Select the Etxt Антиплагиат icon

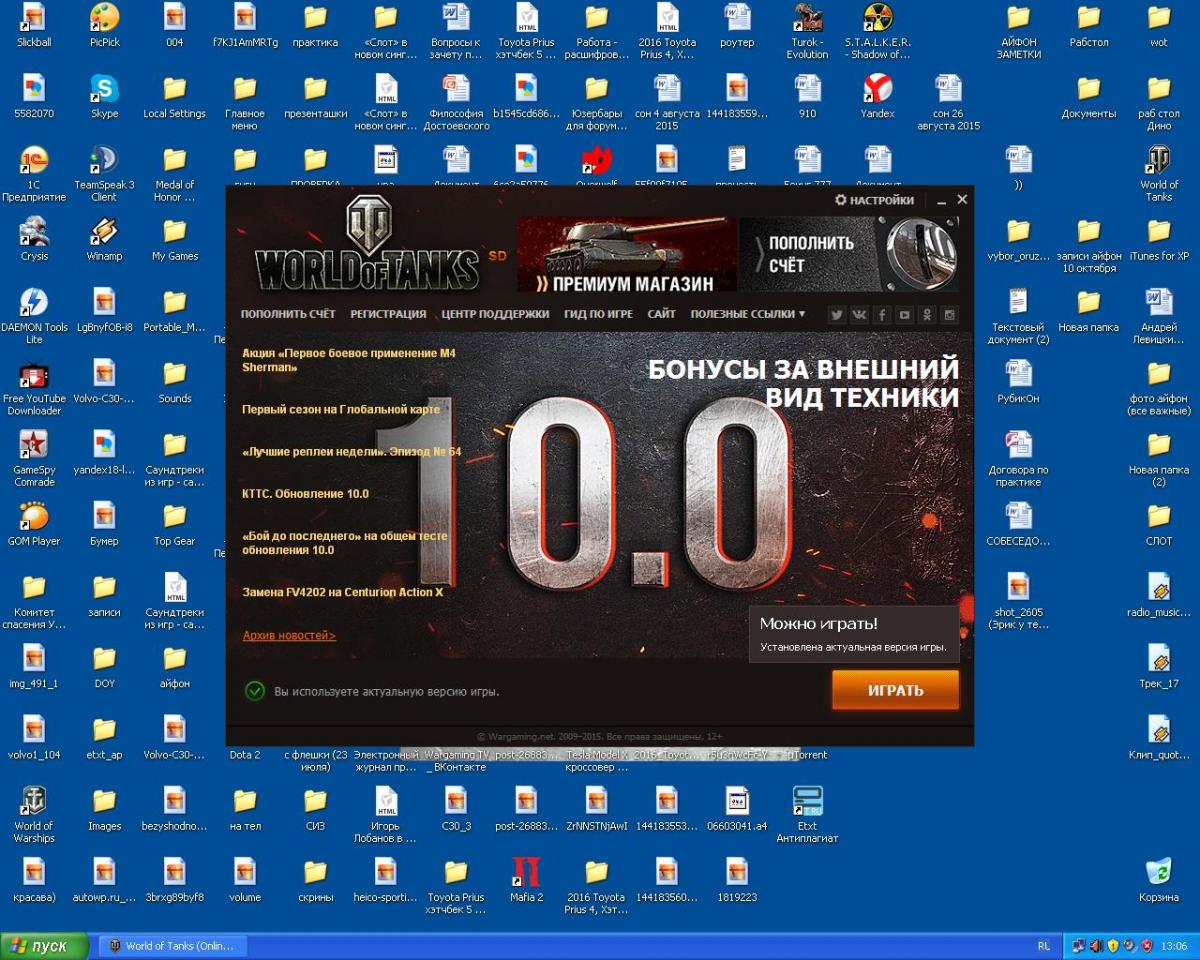click(x=807, y=814)
